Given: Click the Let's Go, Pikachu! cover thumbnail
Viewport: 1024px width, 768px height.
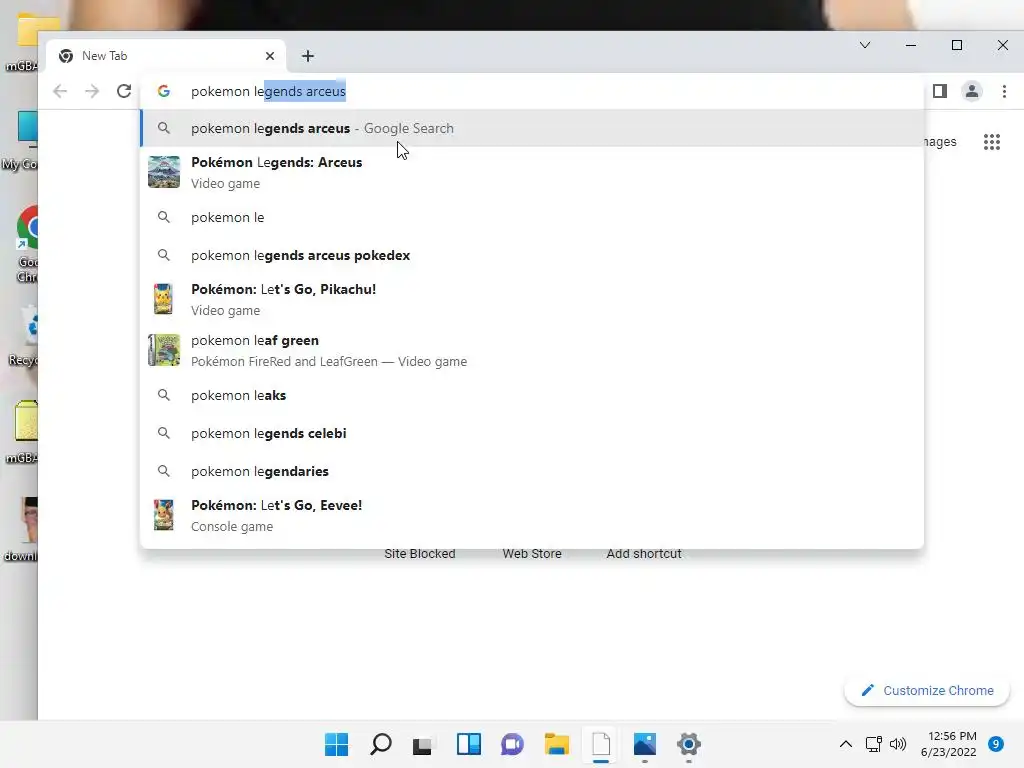Looking at the screenshot, I should click(x=164, y=299).
